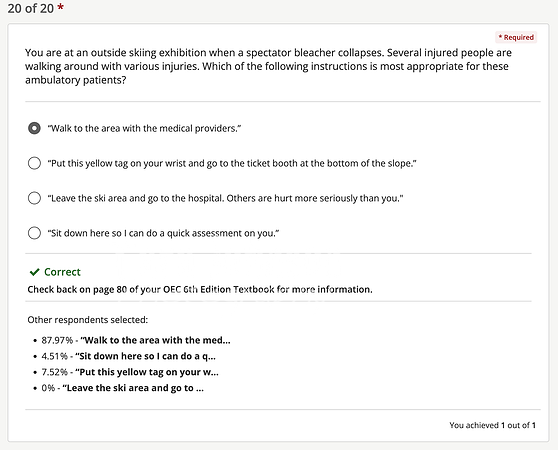Click the answer text about the yellow tag on your wrist
The image size is (558, 450).
[232, 163]
